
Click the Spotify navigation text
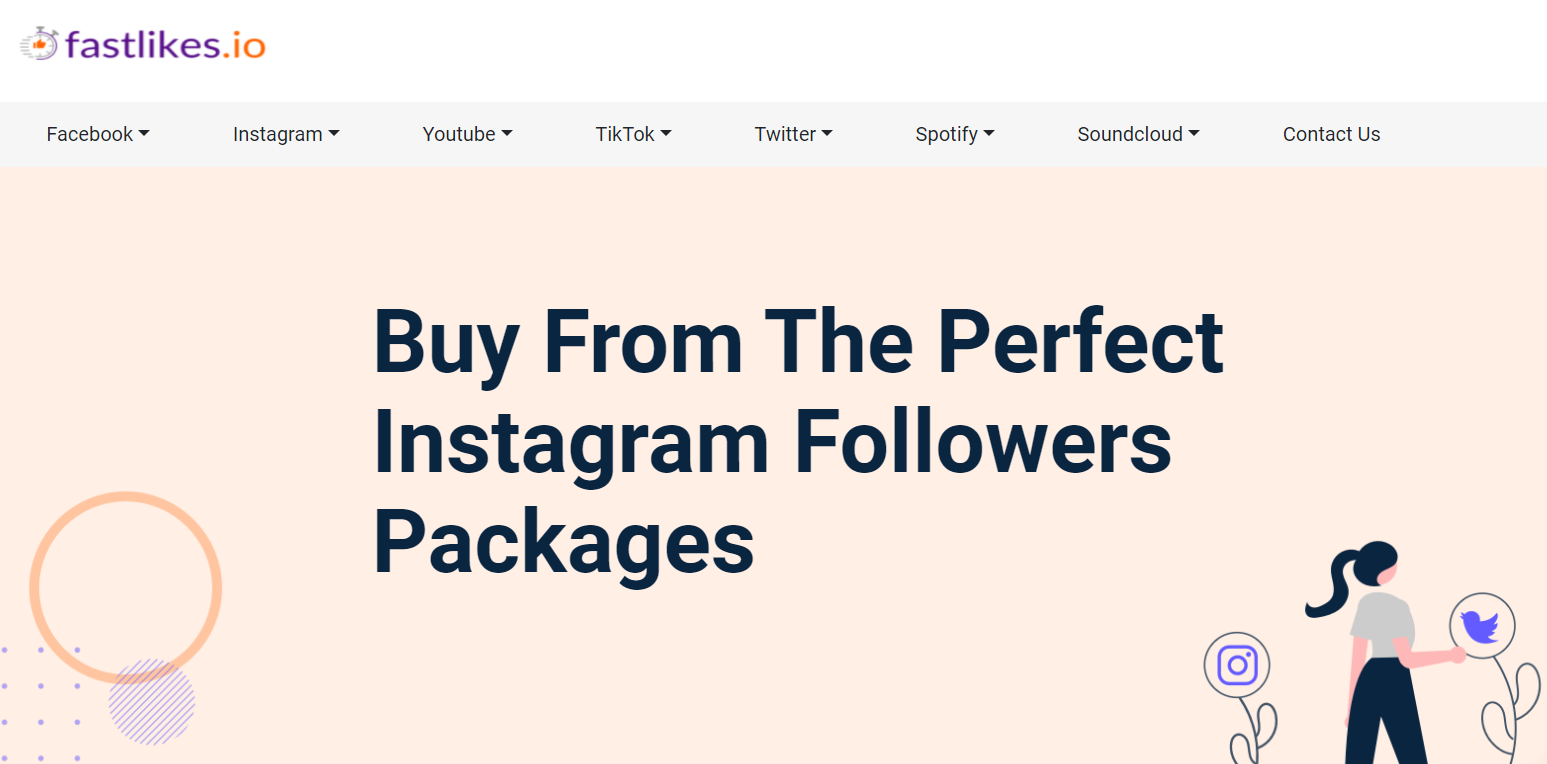pyautogui.click(x=946, y=134)
